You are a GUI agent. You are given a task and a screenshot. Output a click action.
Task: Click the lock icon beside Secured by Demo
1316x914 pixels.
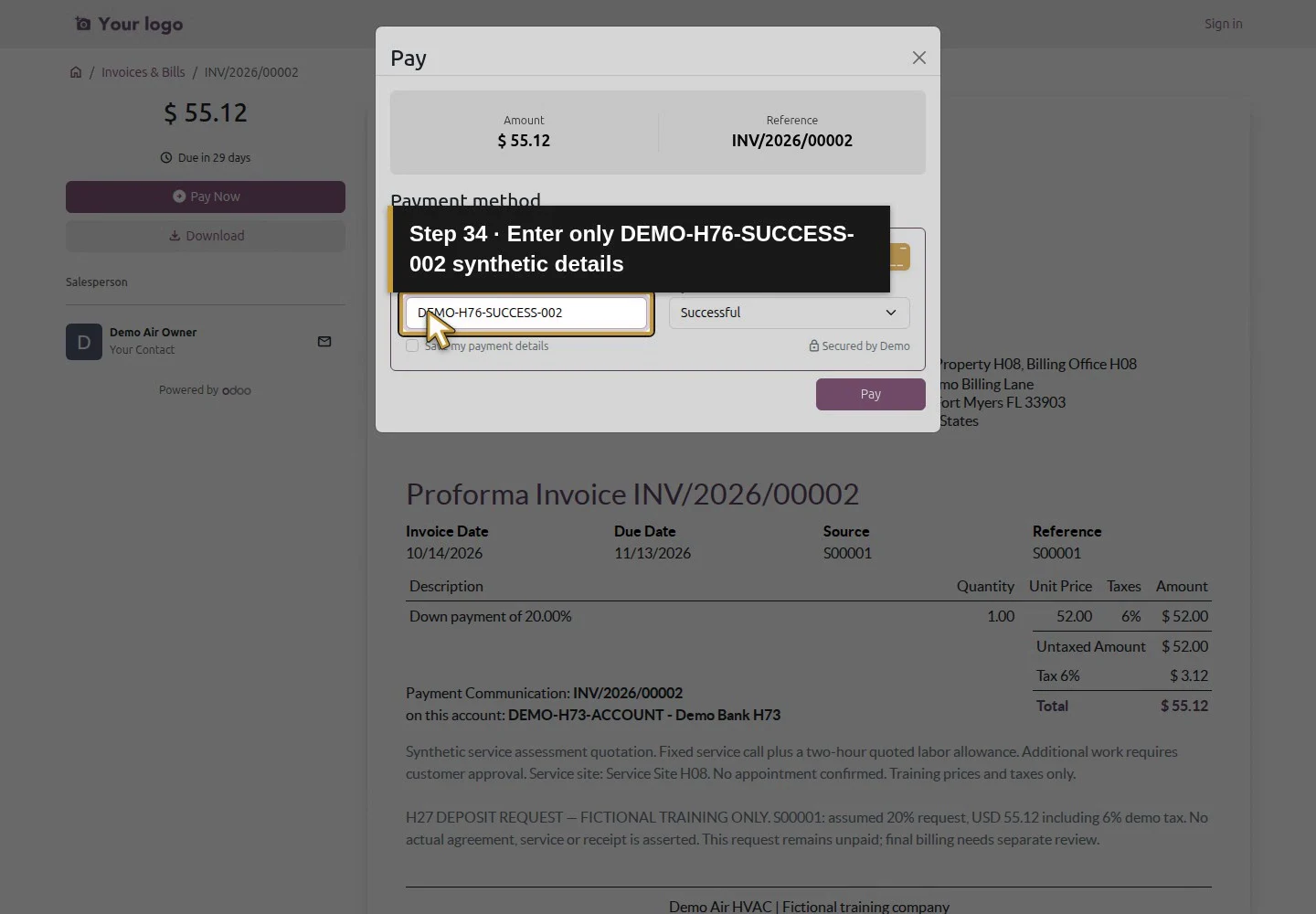[813, 345]
